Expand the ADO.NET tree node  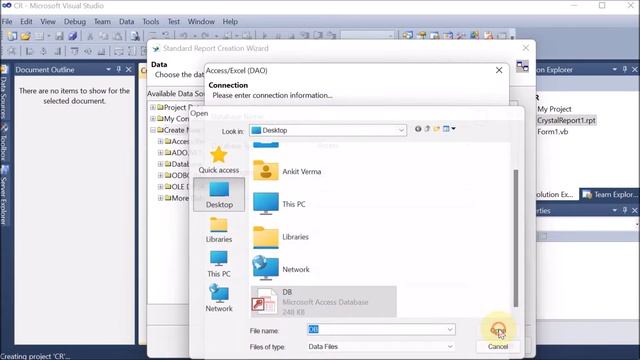160,153
